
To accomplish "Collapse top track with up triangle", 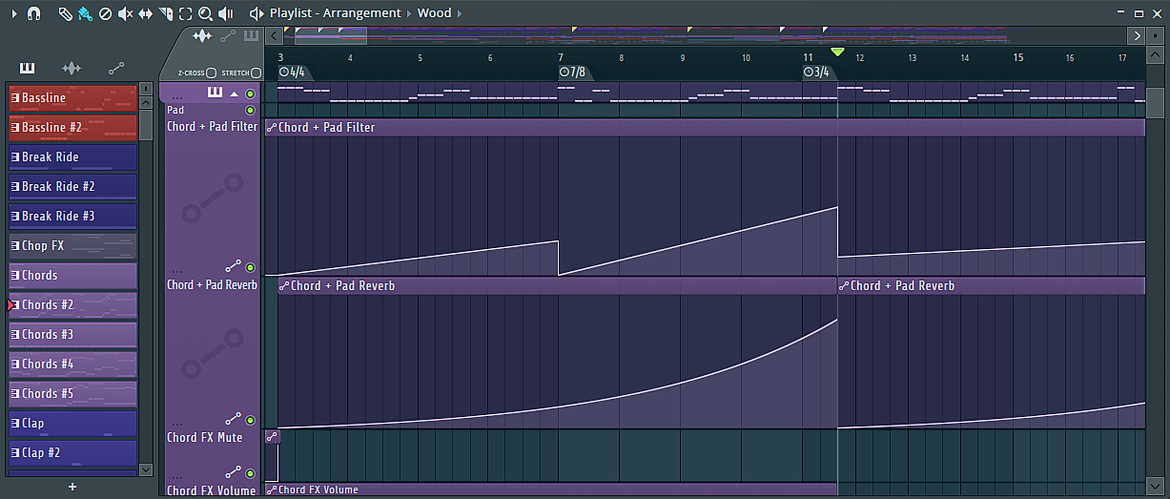I will point(234,94).
